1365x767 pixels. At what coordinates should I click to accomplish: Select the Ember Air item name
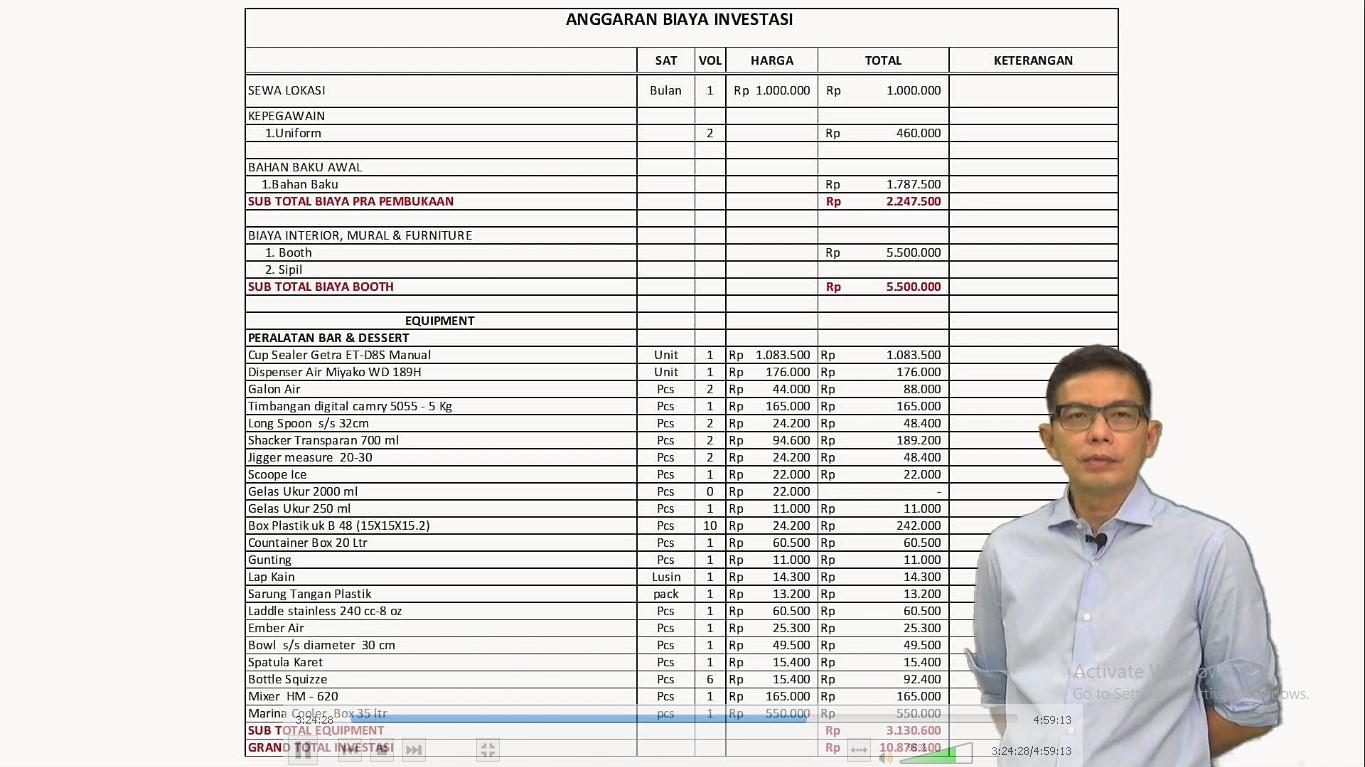coord(276,628)
